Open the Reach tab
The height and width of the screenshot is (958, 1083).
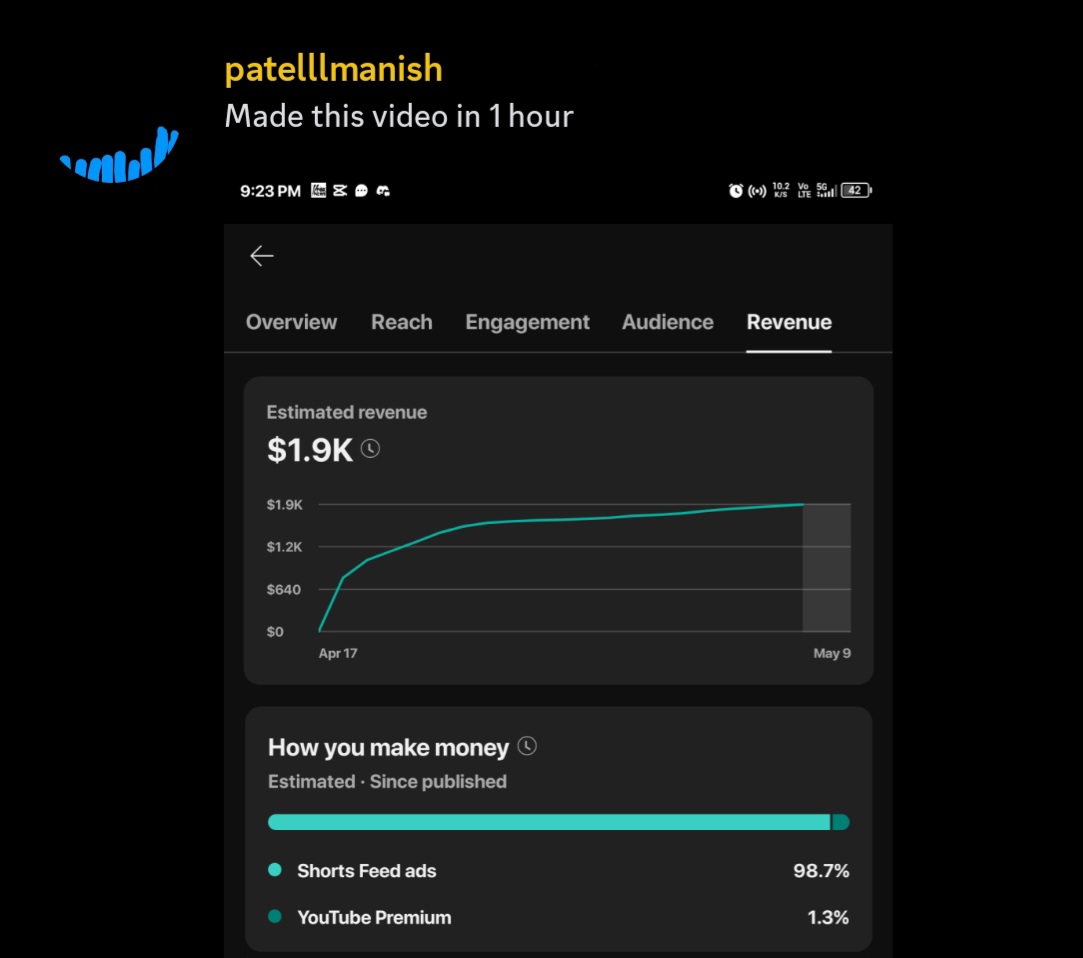[402, 322]
